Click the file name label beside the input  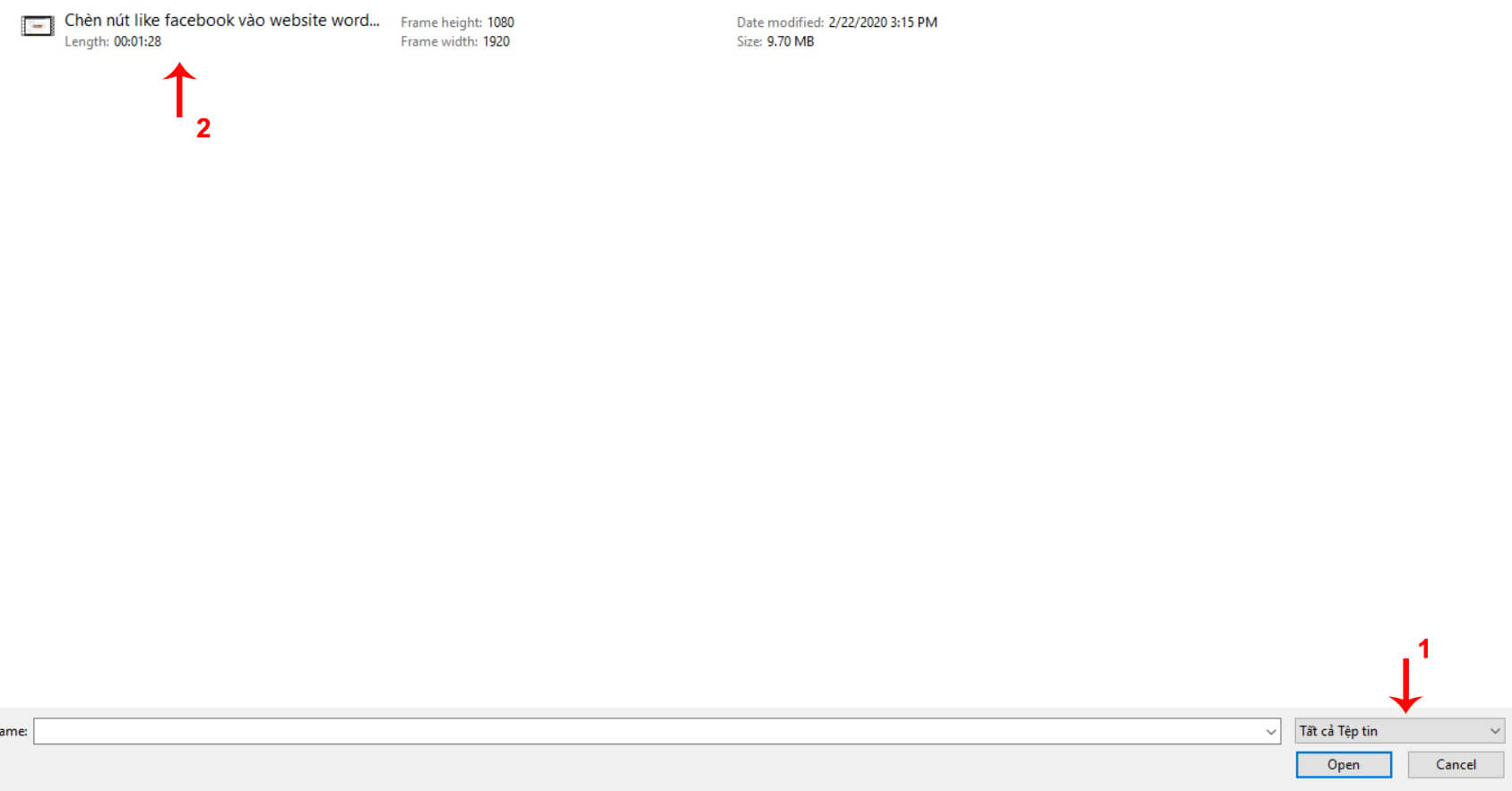[x=13, y=731]
